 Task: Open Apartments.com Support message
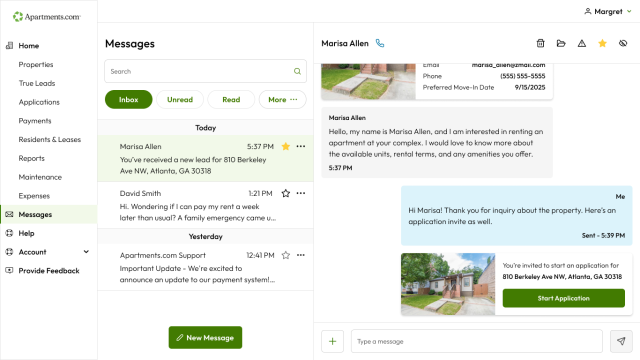pos(205,267)
